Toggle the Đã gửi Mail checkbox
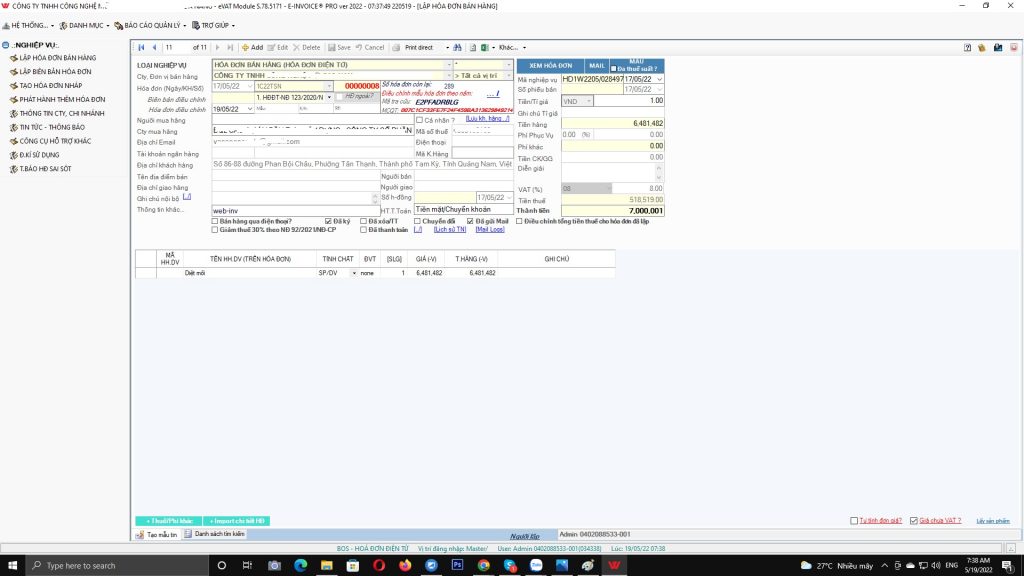This screenshot has width=1024, height=576. 470,221
